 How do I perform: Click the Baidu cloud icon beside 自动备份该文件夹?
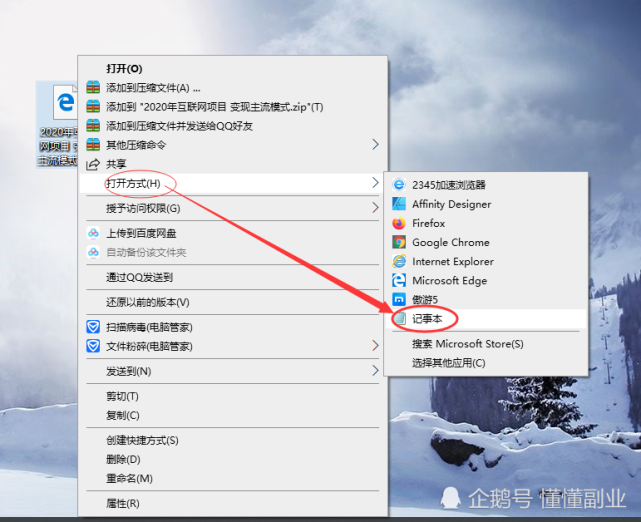point(93,252)
